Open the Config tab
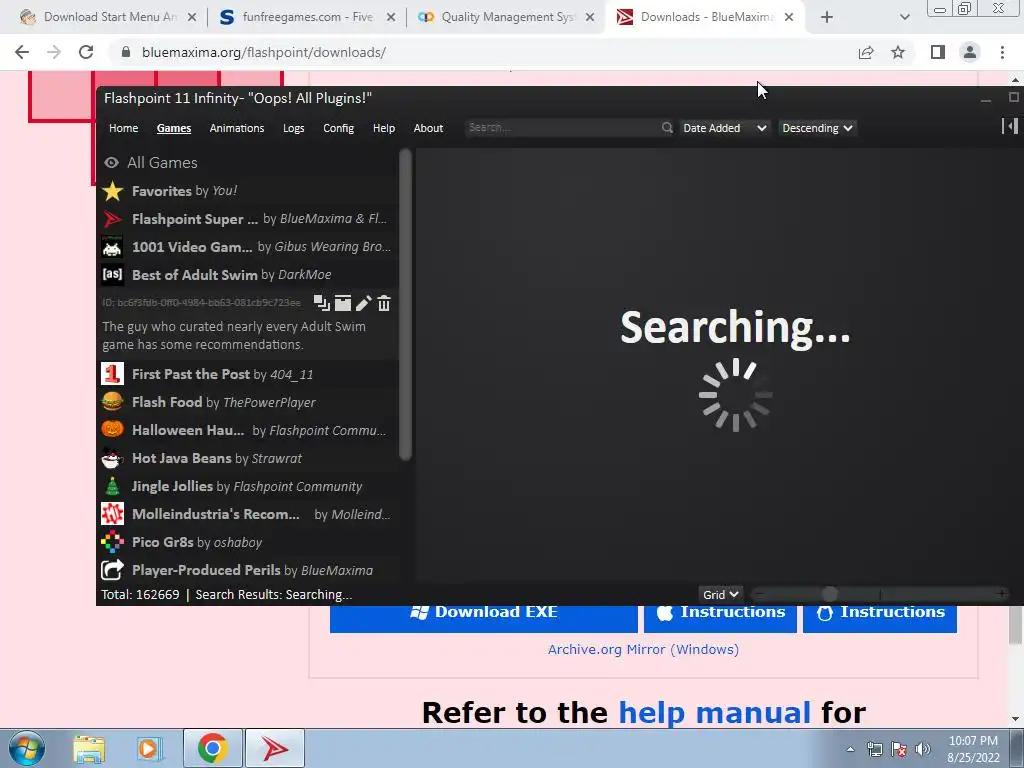Screen dimensions: 1024x768 (x=338, y=128)
